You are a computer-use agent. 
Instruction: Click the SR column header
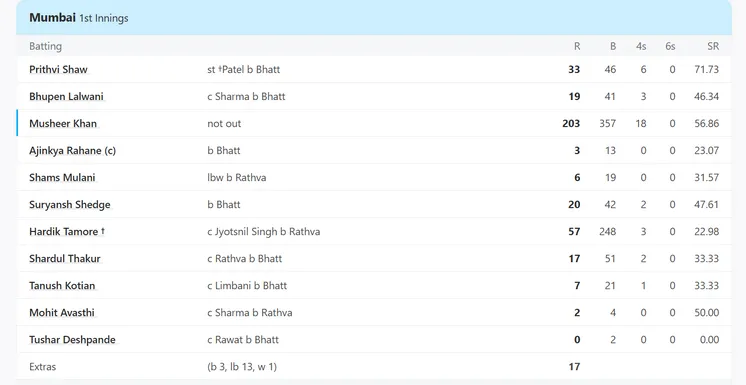tap(713, 46)
